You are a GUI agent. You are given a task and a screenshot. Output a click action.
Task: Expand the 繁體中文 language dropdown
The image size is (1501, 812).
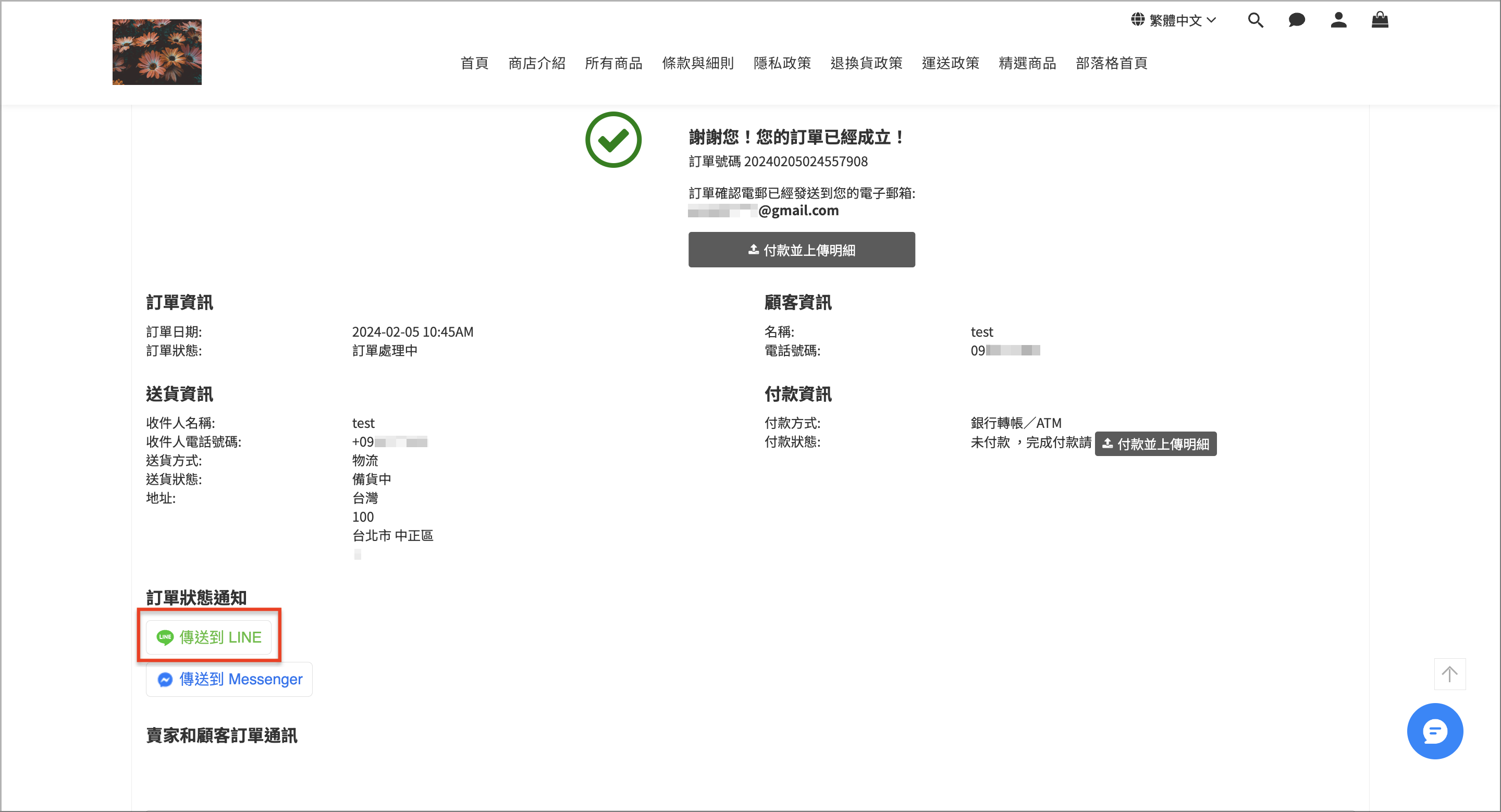[x=1182, y=20]
